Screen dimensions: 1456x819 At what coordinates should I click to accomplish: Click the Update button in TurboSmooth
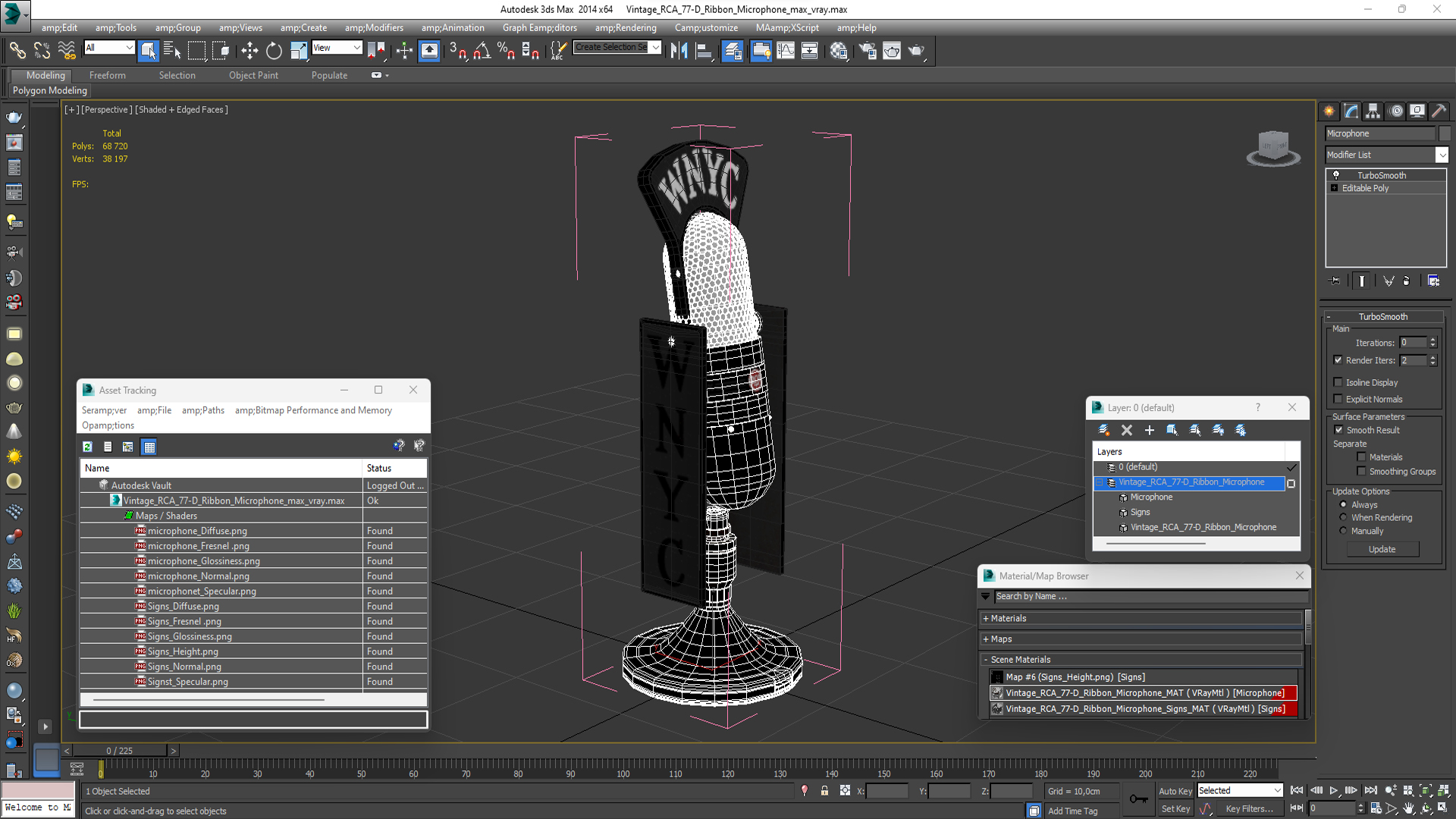[1382, 549]
